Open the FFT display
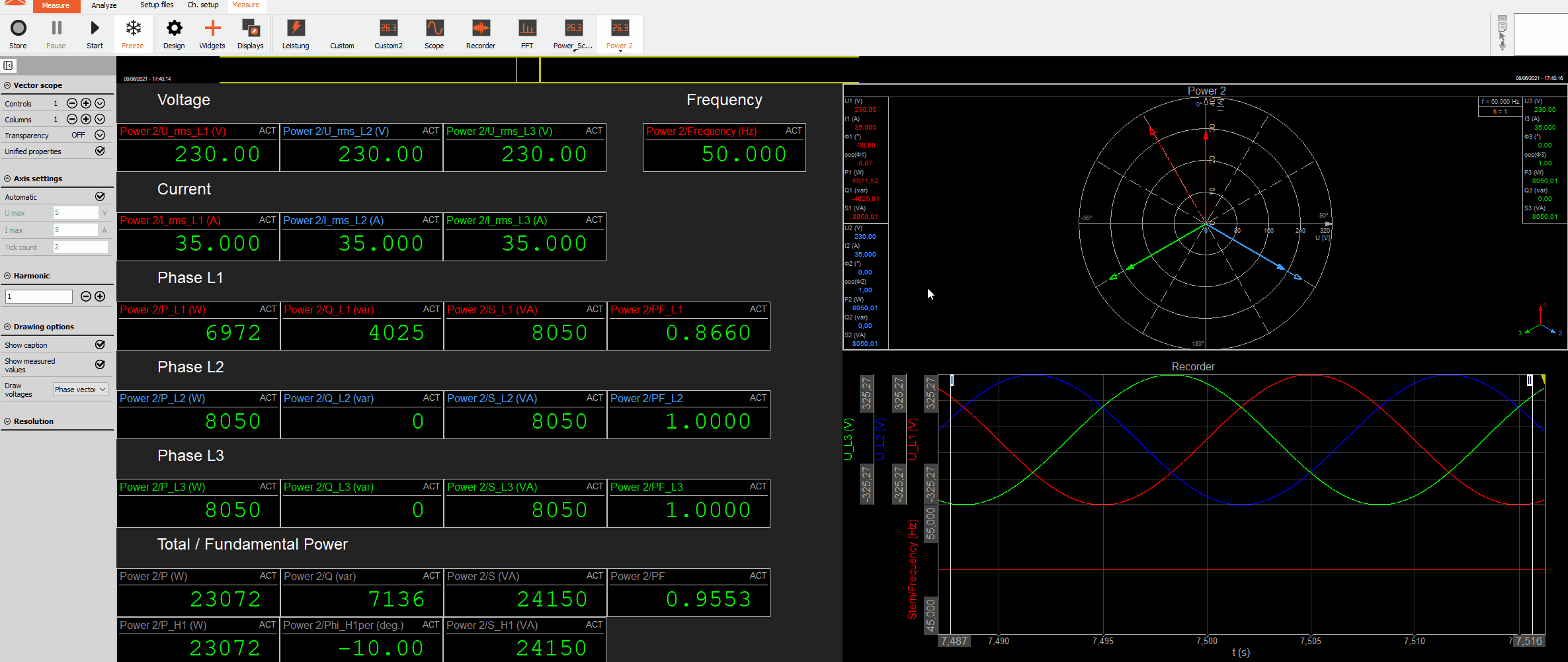Viewport: 1568px width, 662px height. (527, 34)
